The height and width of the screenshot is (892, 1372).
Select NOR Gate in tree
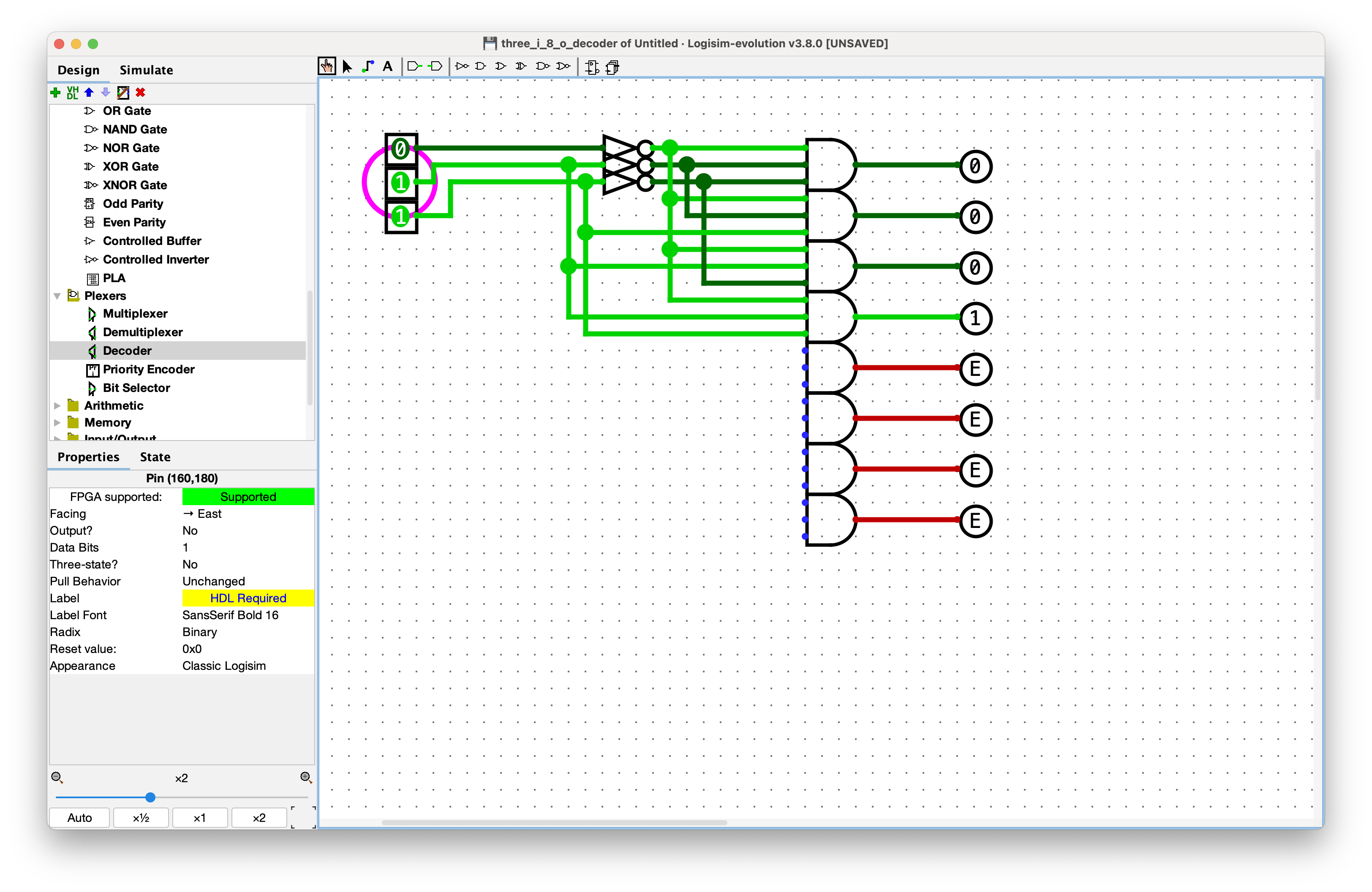tap(131, 148)
